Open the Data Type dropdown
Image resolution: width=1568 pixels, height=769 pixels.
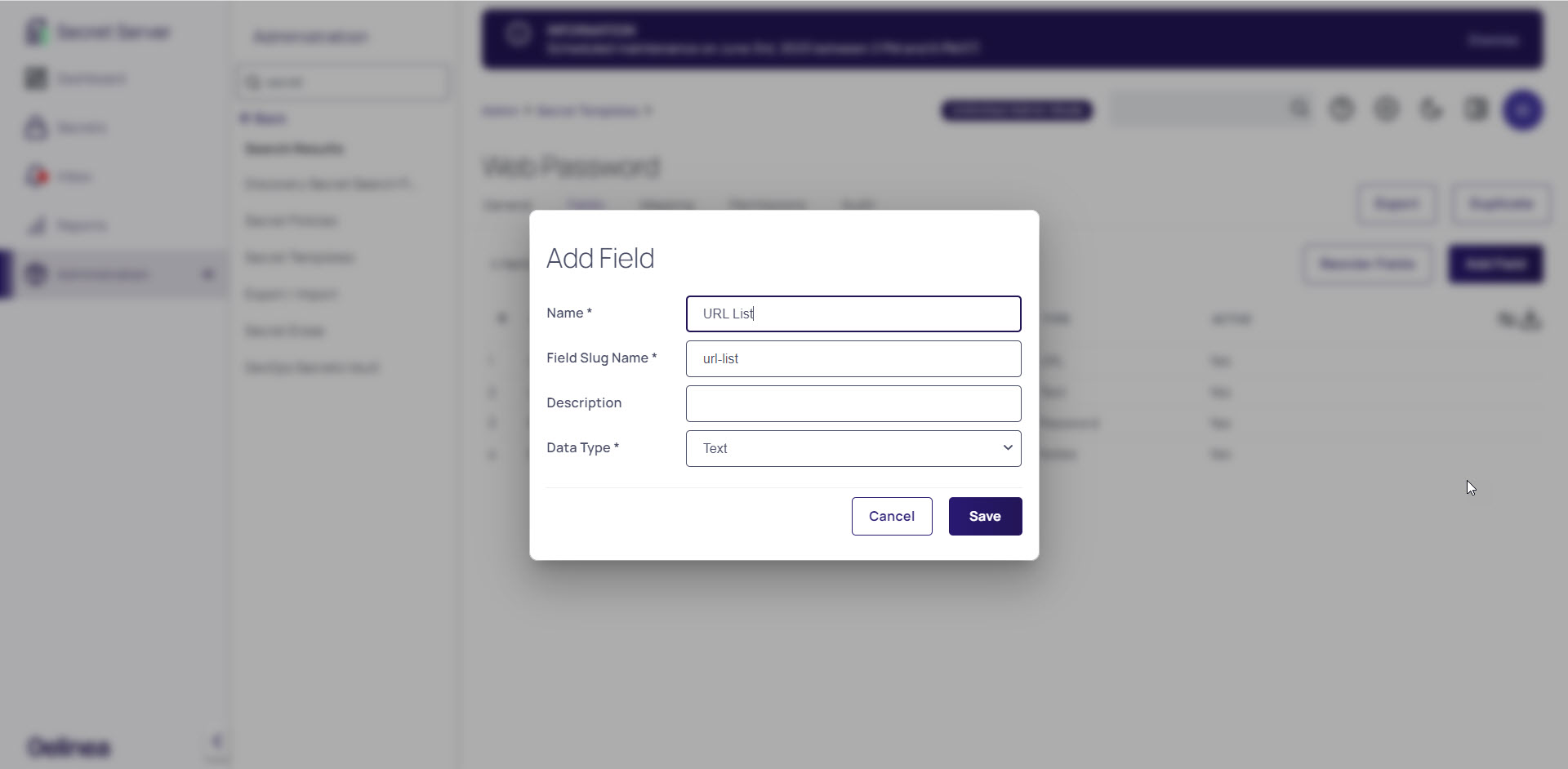tap(853, 448)
